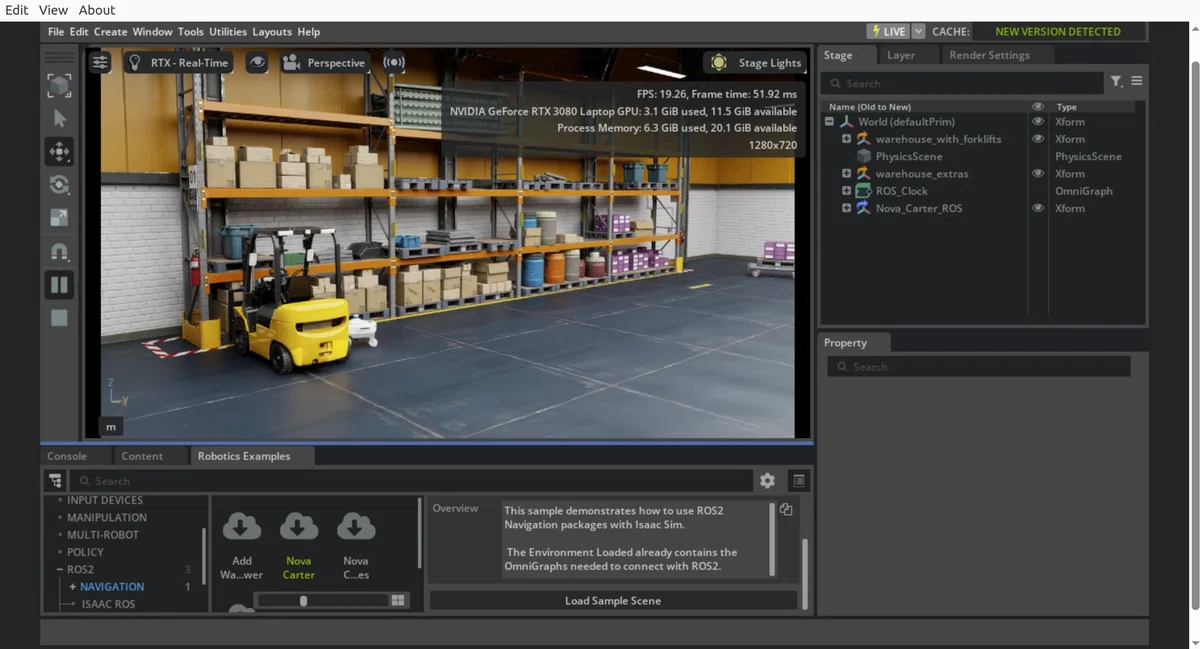Select the Nova Carter sample thumbnail
This screenshot has width=1200, height=649.
pyautogui.click(x=298, y=546)
